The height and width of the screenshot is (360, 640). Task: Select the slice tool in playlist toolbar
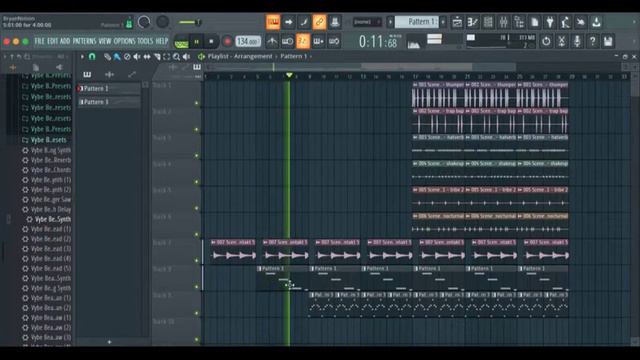coord(157,57)
